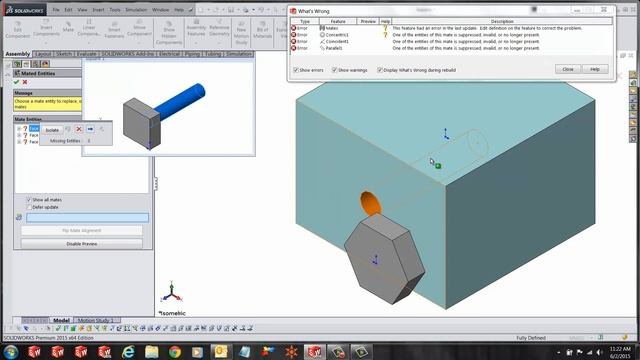Open Chrome from taskbar
640x360 pixels.
click(175, 352)
